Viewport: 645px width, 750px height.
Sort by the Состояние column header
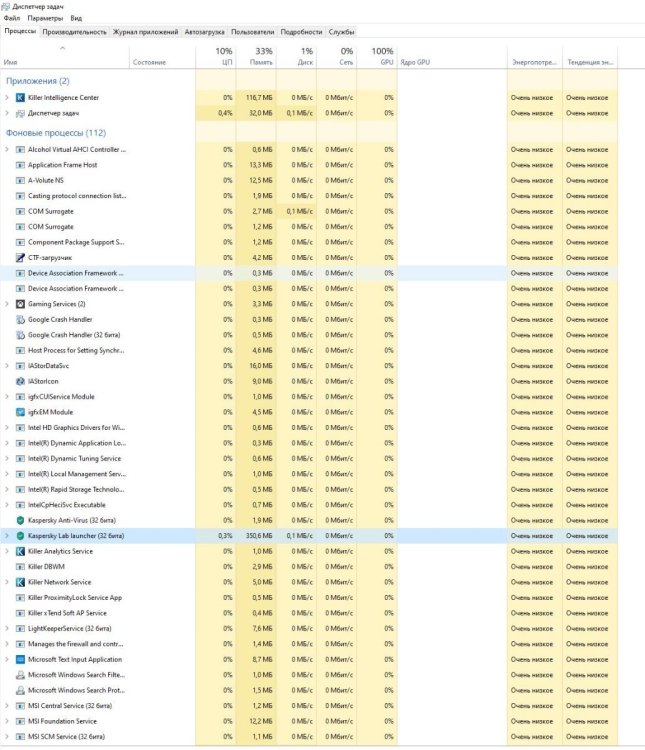162,57
